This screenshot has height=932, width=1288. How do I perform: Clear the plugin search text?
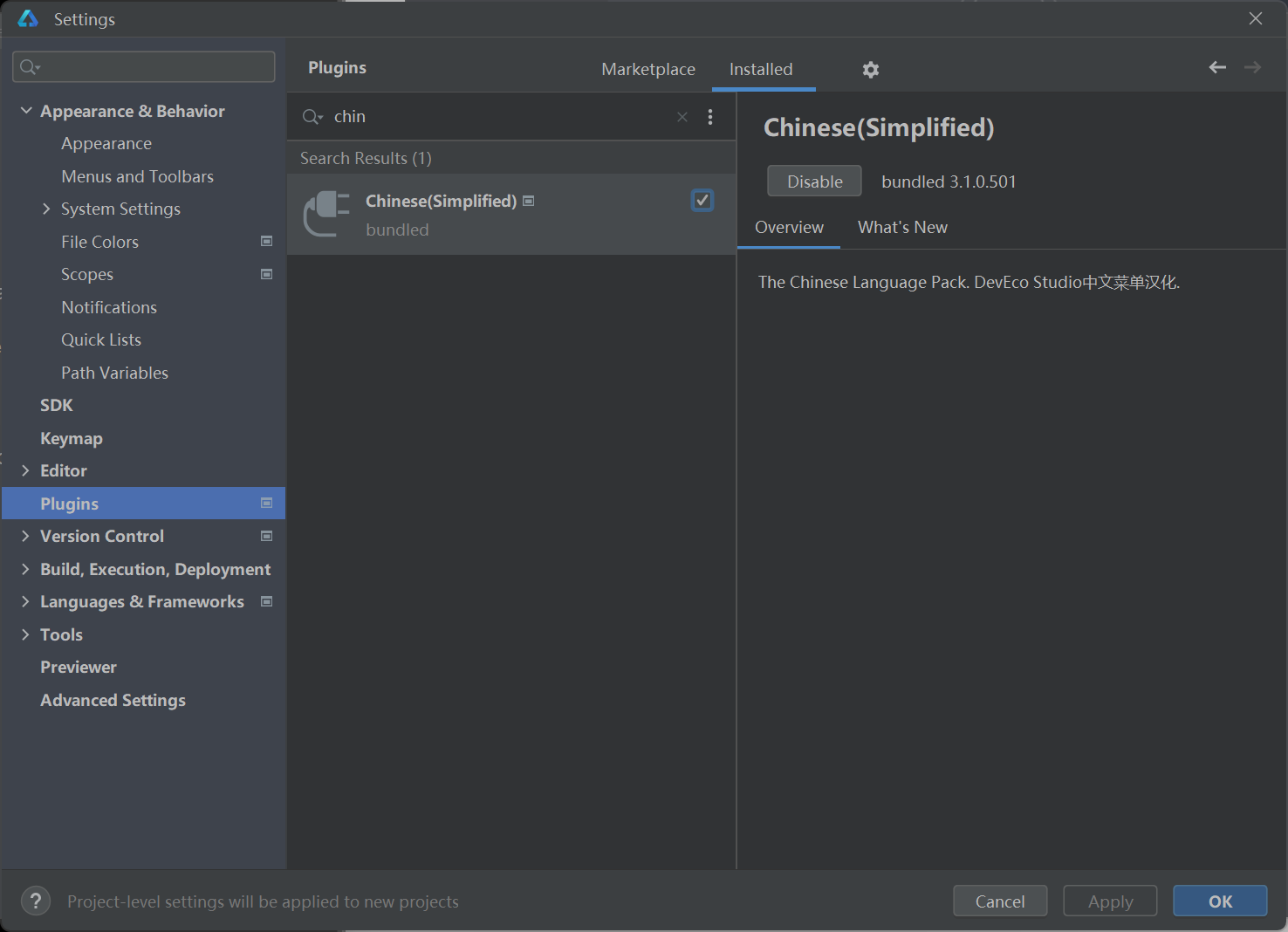click(x=682, y=117)
